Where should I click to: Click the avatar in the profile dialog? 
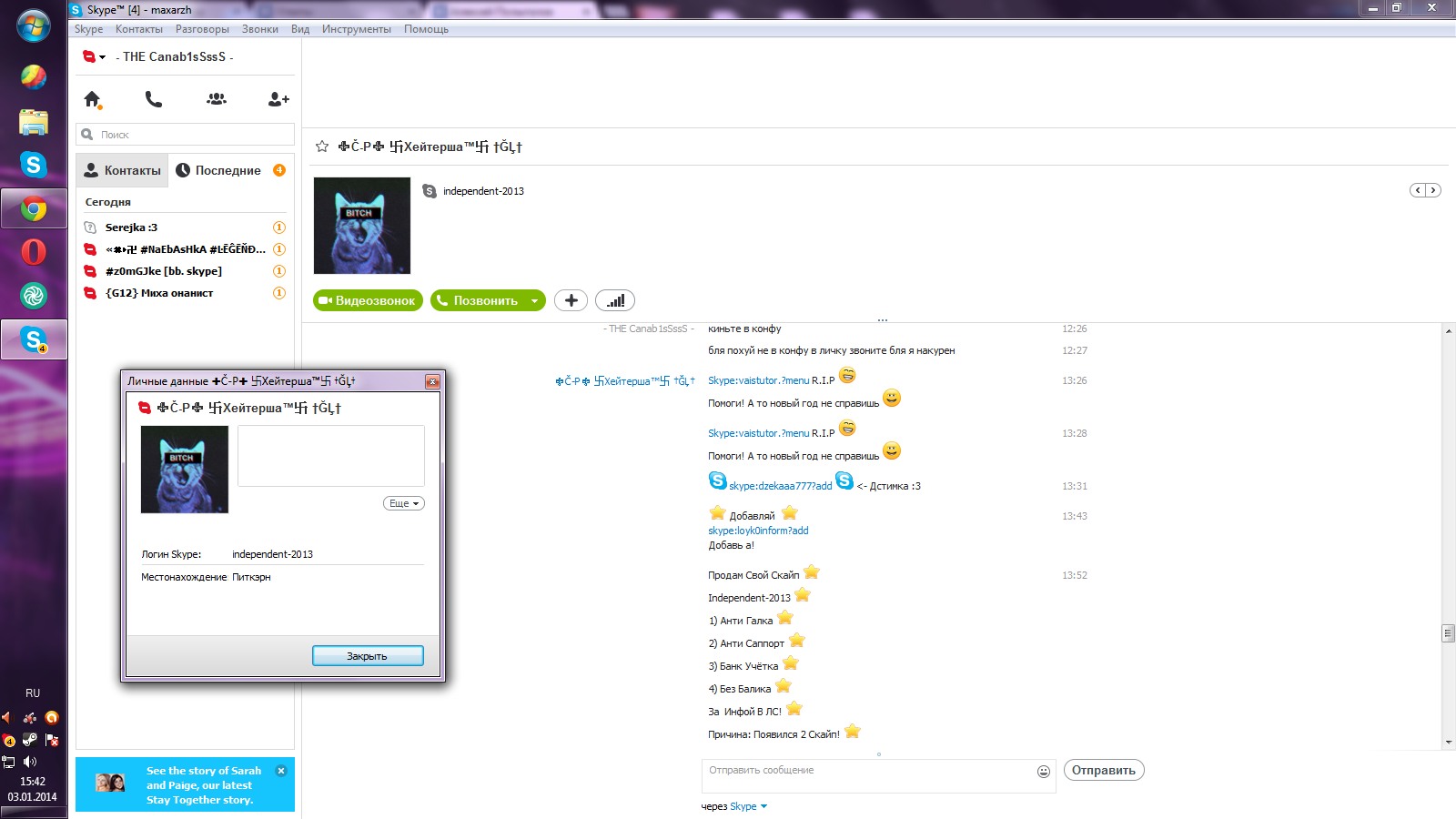tap(185, 470)
